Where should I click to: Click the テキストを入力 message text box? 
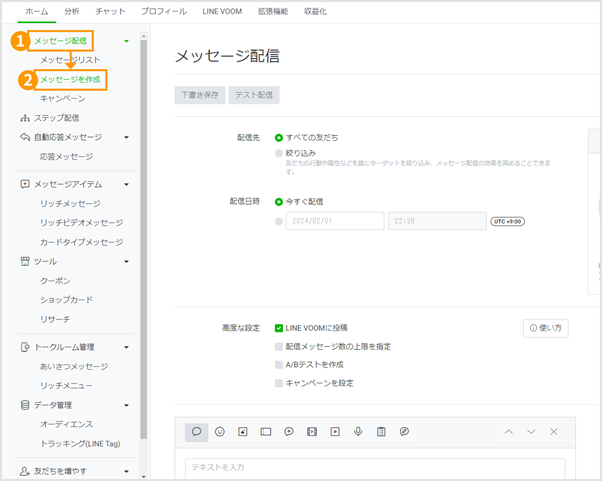click(375, 468)
